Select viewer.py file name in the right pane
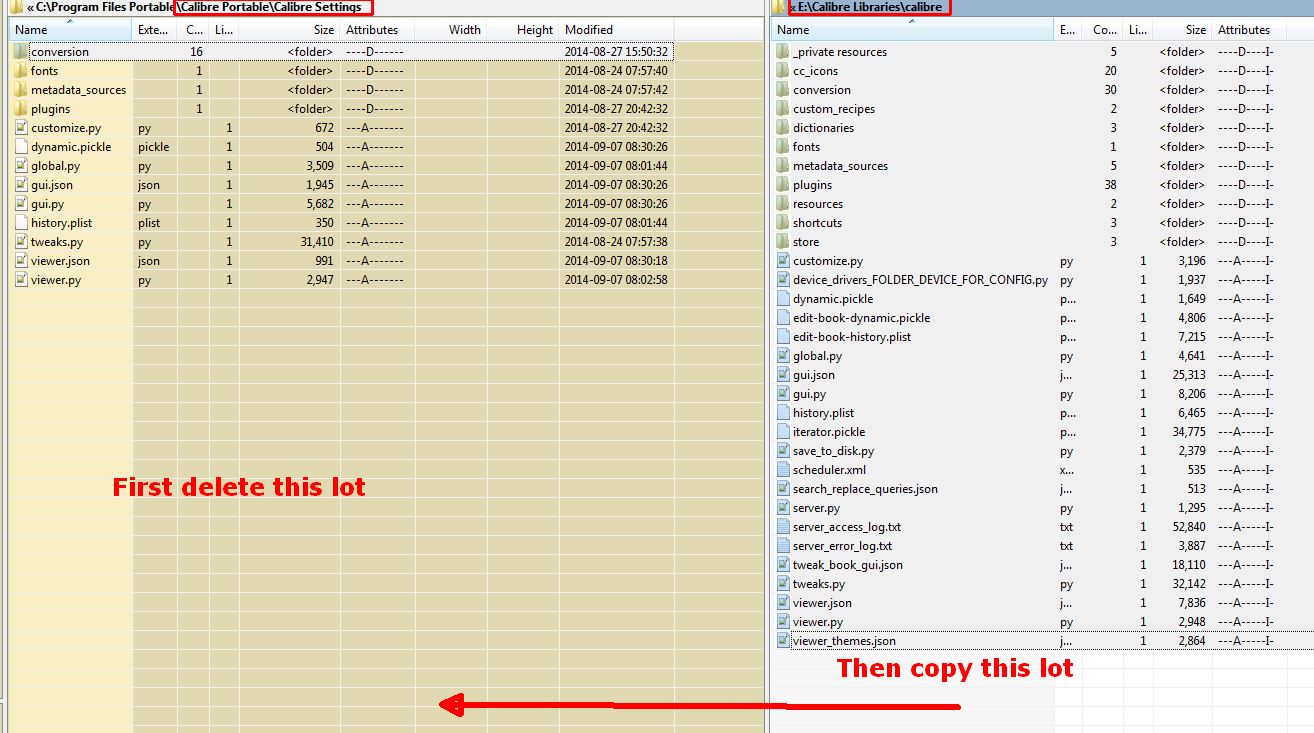 [x=818, y=622]
